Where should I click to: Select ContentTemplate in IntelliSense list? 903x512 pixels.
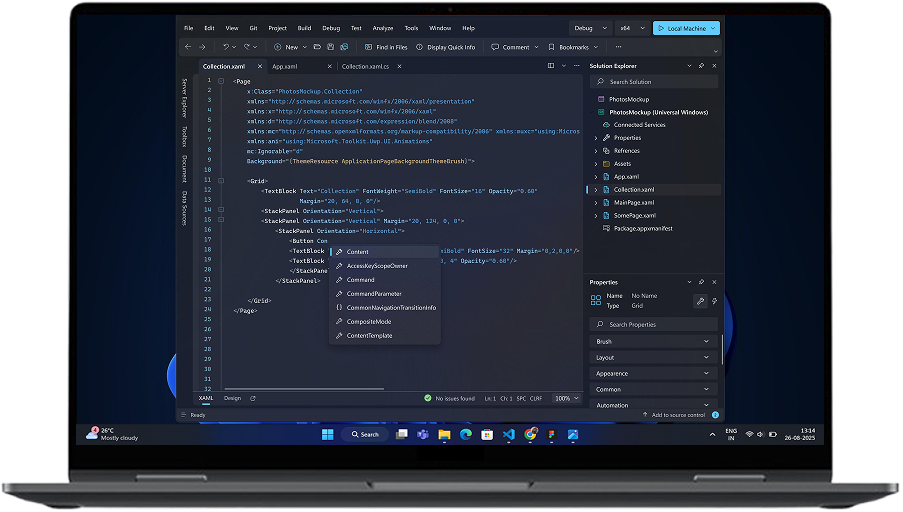(385, 336)
